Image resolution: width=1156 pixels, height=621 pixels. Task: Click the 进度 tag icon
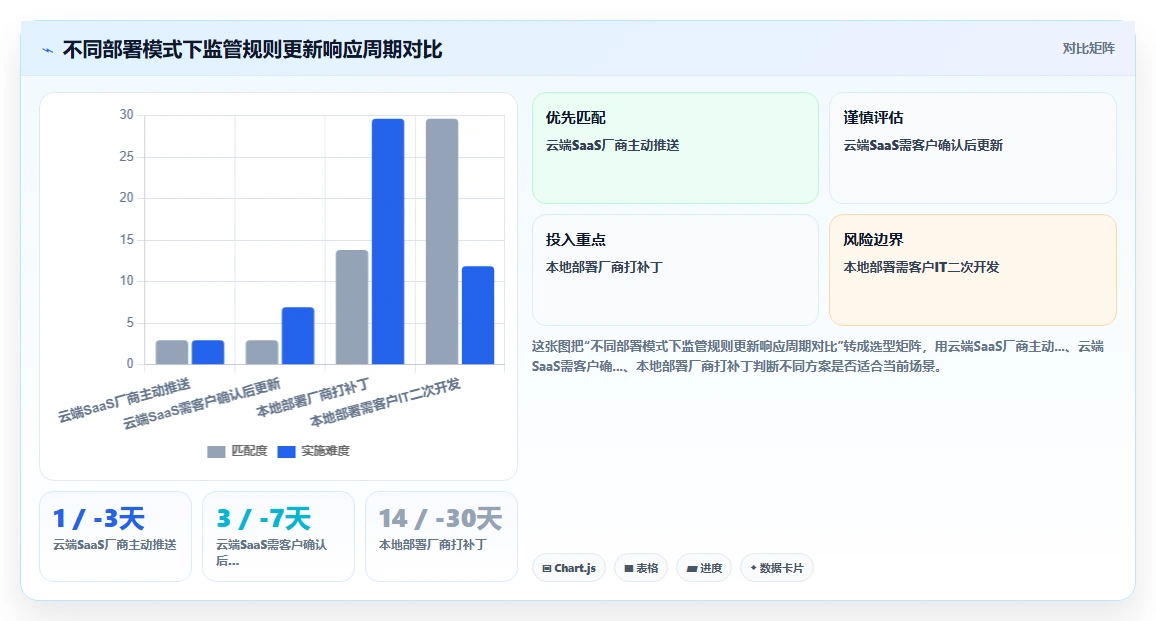point(692,569)
